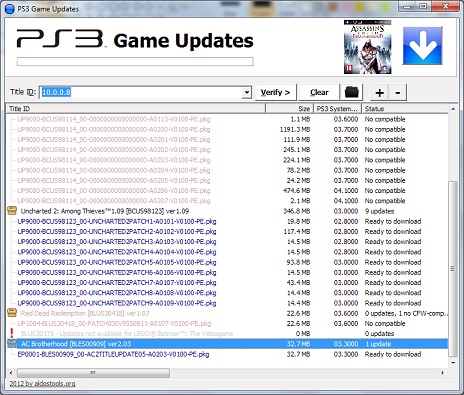Click the horizontal scrollbar thumb

pyautogui.click(x=93, y=373)
